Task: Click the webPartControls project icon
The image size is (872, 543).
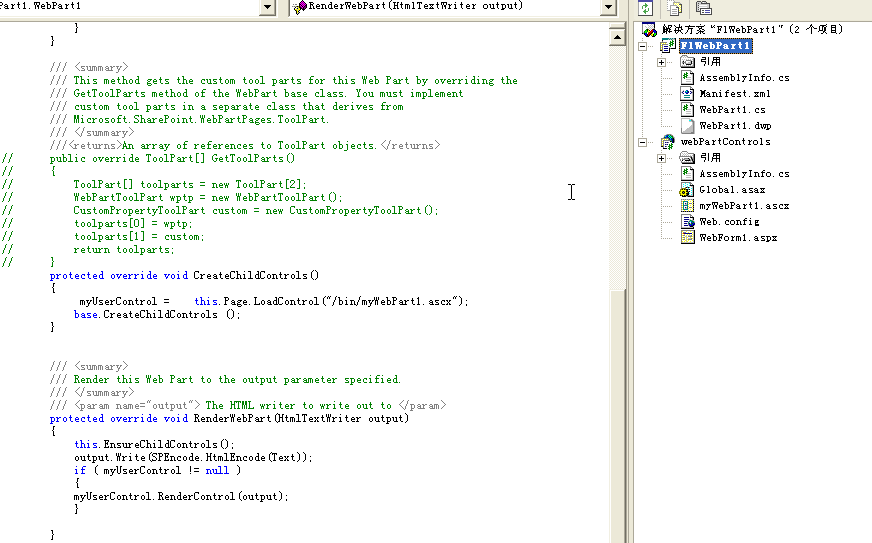Action: pos(667,142)
